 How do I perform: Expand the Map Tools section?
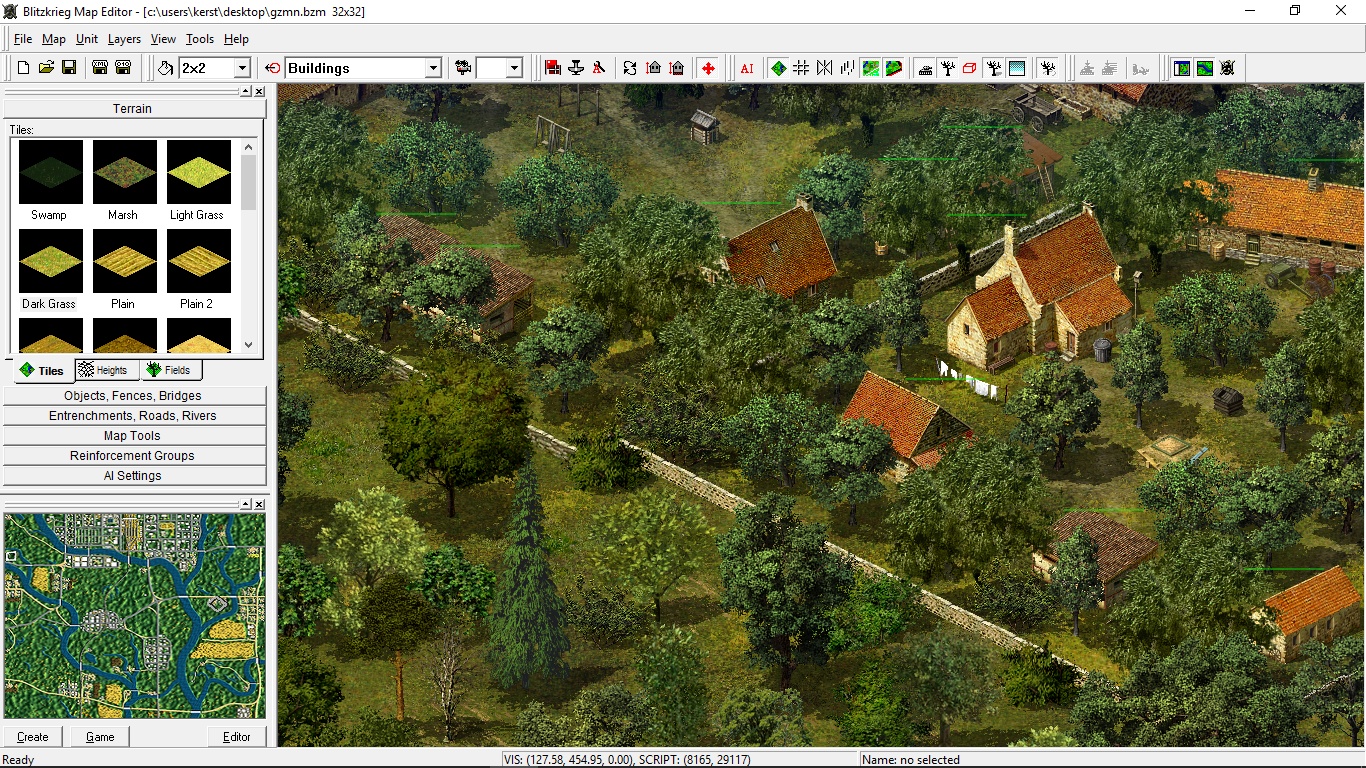[x=133, y=436]
